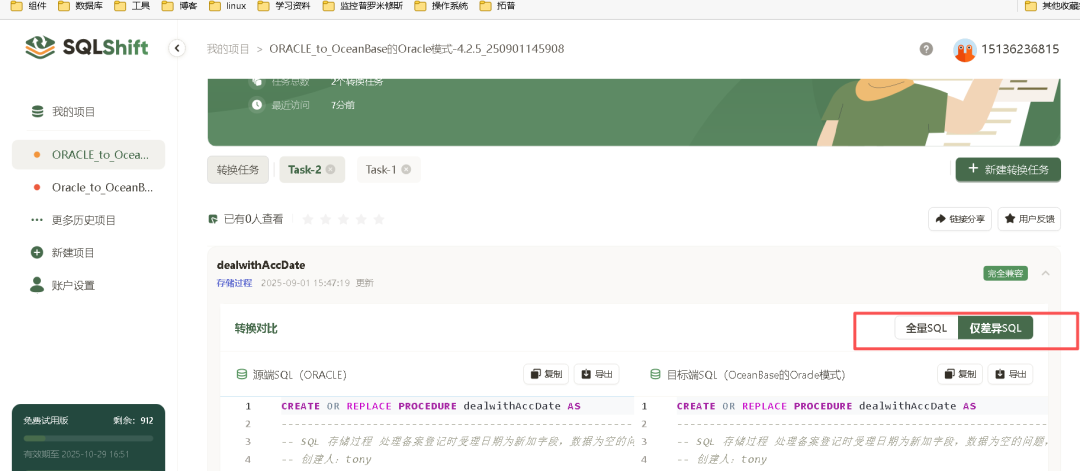Screen dimensions: 1080x471
Task: Click the 目标端SQL database icon
Action: [656, 375]
